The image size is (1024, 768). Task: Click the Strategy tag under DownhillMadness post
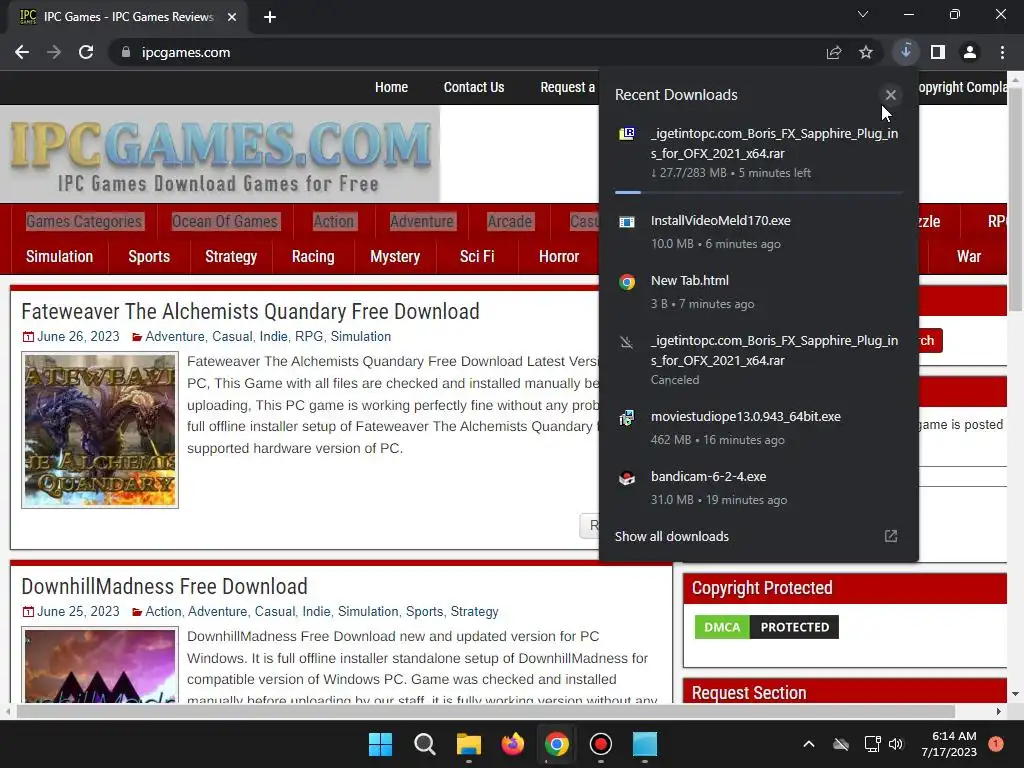474,611
